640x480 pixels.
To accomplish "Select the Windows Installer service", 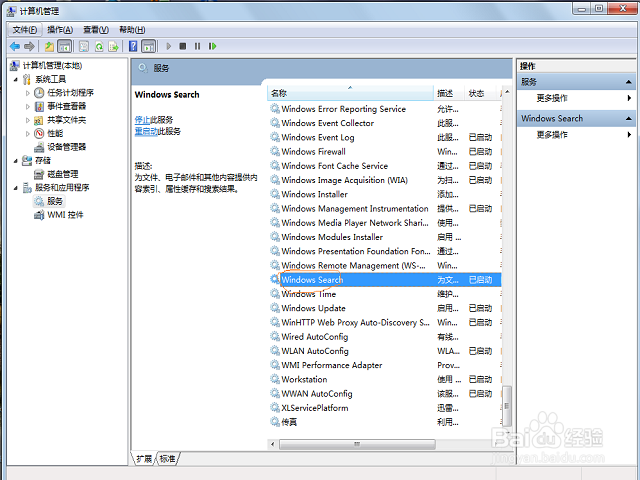I will [315, 195].
